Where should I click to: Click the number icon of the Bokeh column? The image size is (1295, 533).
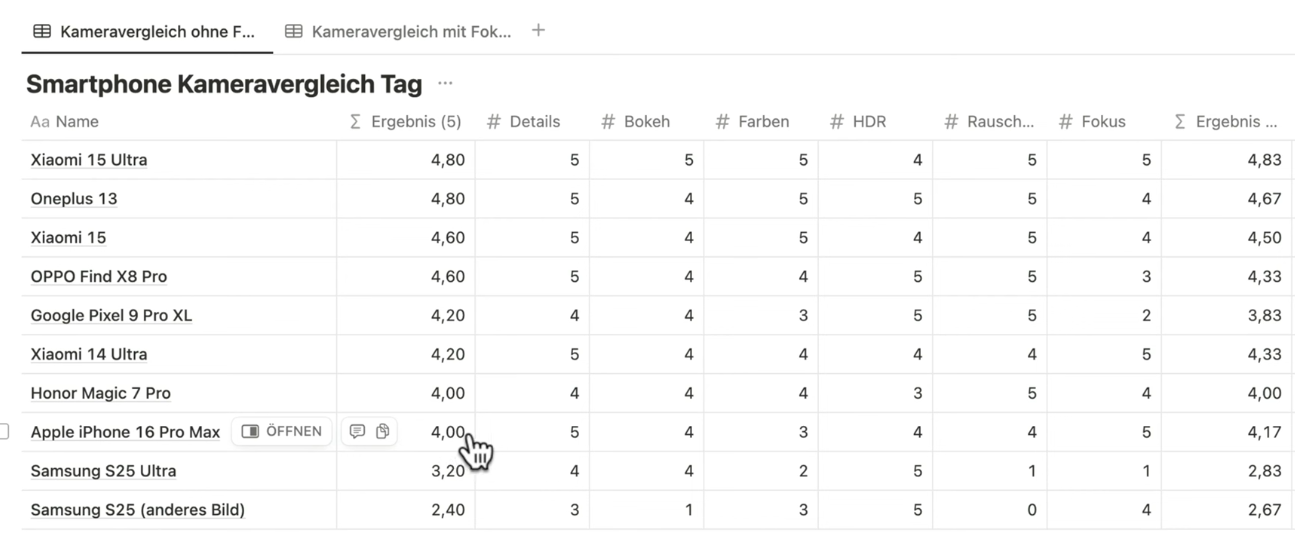607,122
